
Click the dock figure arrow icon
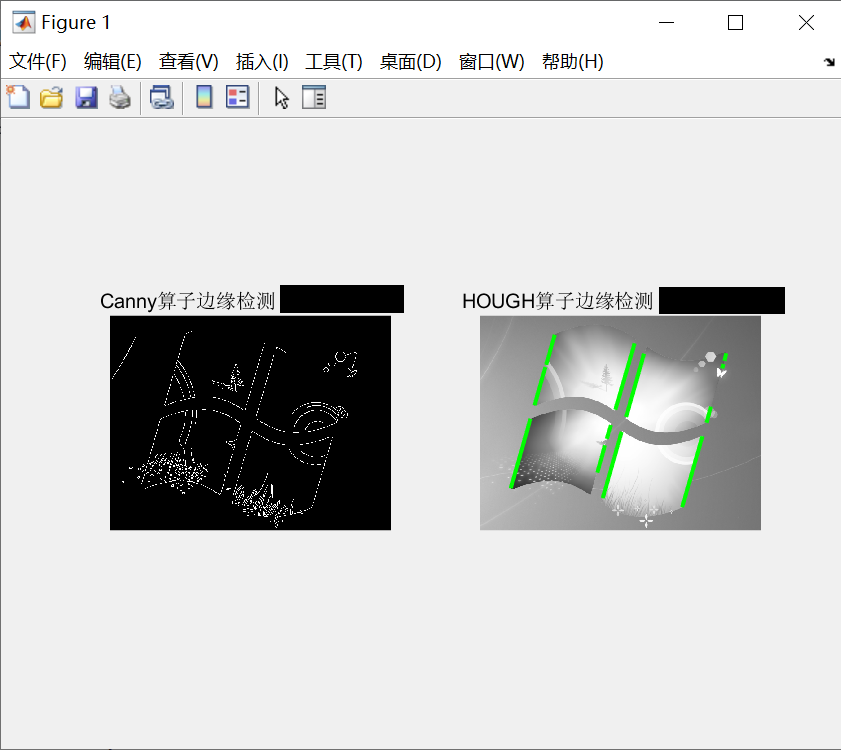pos(829,62)
